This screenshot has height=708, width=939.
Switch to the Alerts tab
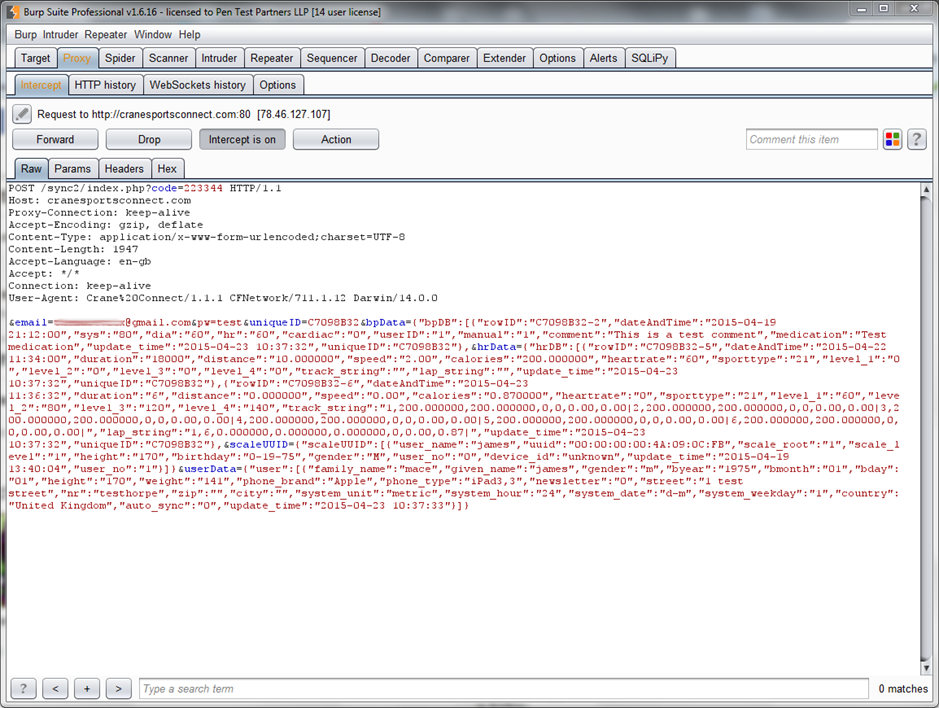[x=603, y=58]
